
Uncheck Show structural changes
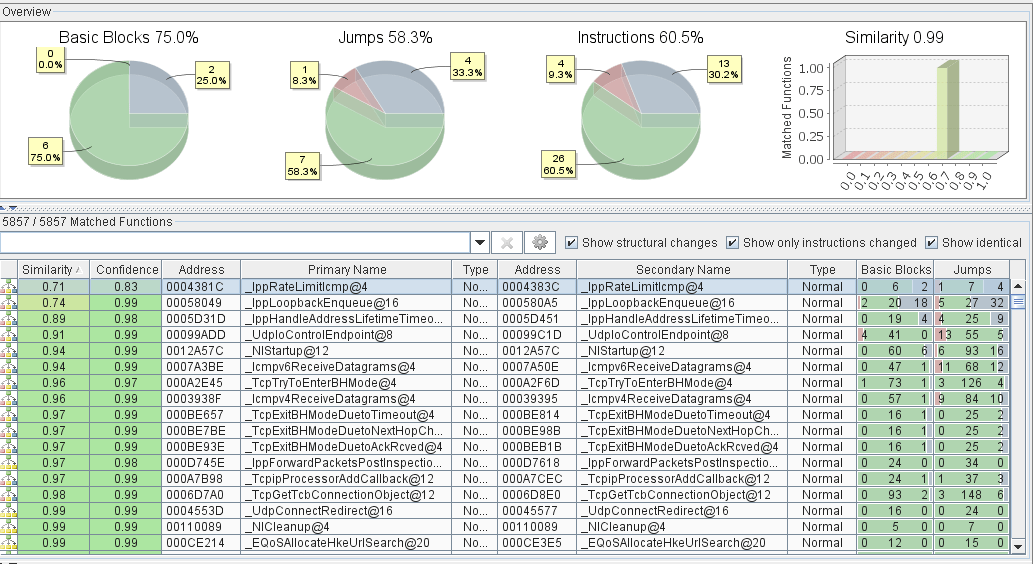pos(572,243)
